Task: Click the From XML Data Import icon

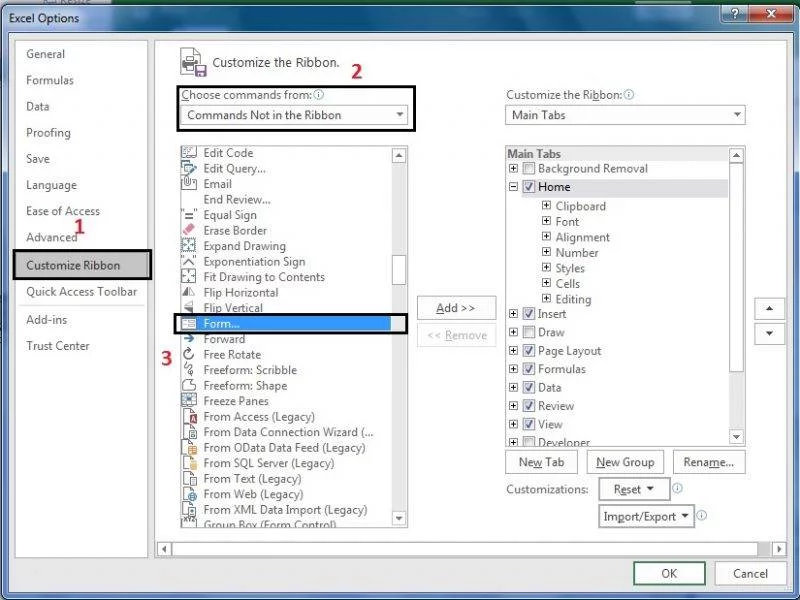Action: [x=190, y=510]
